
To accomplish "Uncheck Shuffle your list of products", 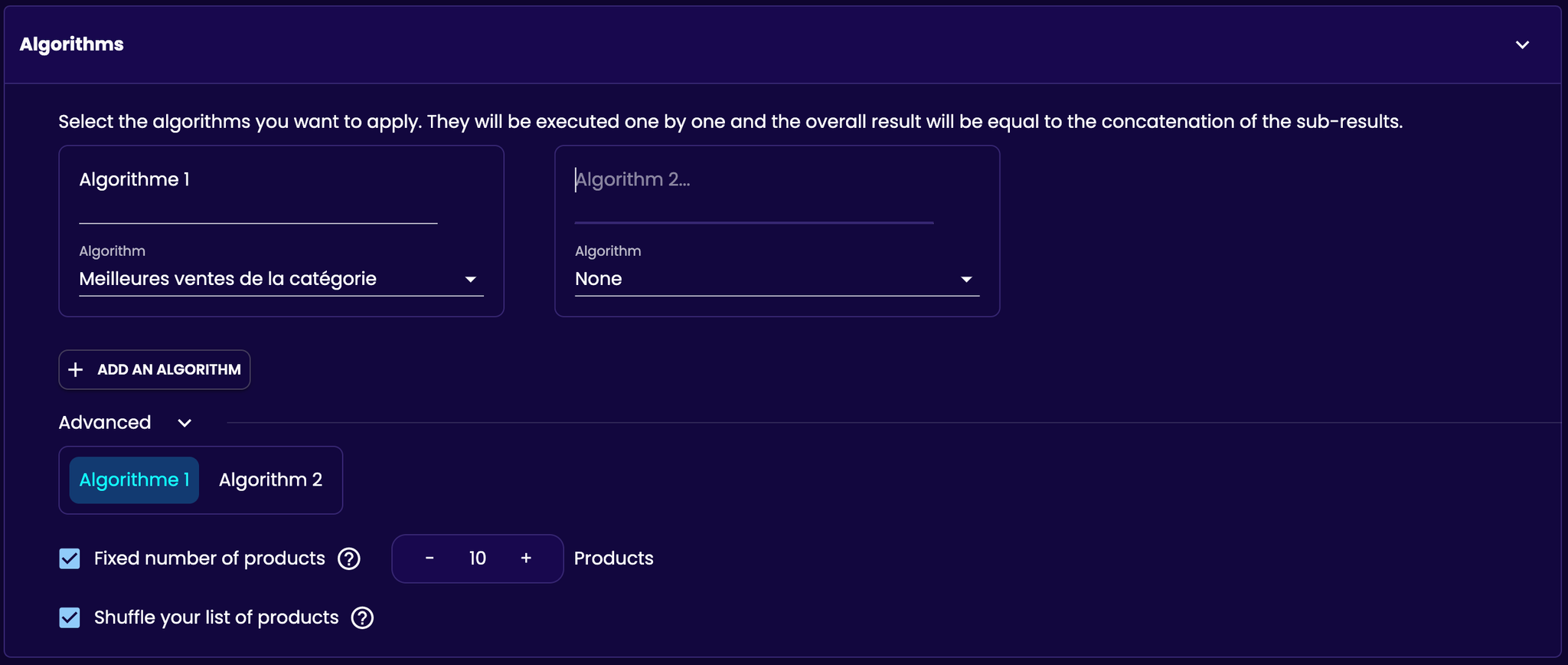I will coord(70,617).
